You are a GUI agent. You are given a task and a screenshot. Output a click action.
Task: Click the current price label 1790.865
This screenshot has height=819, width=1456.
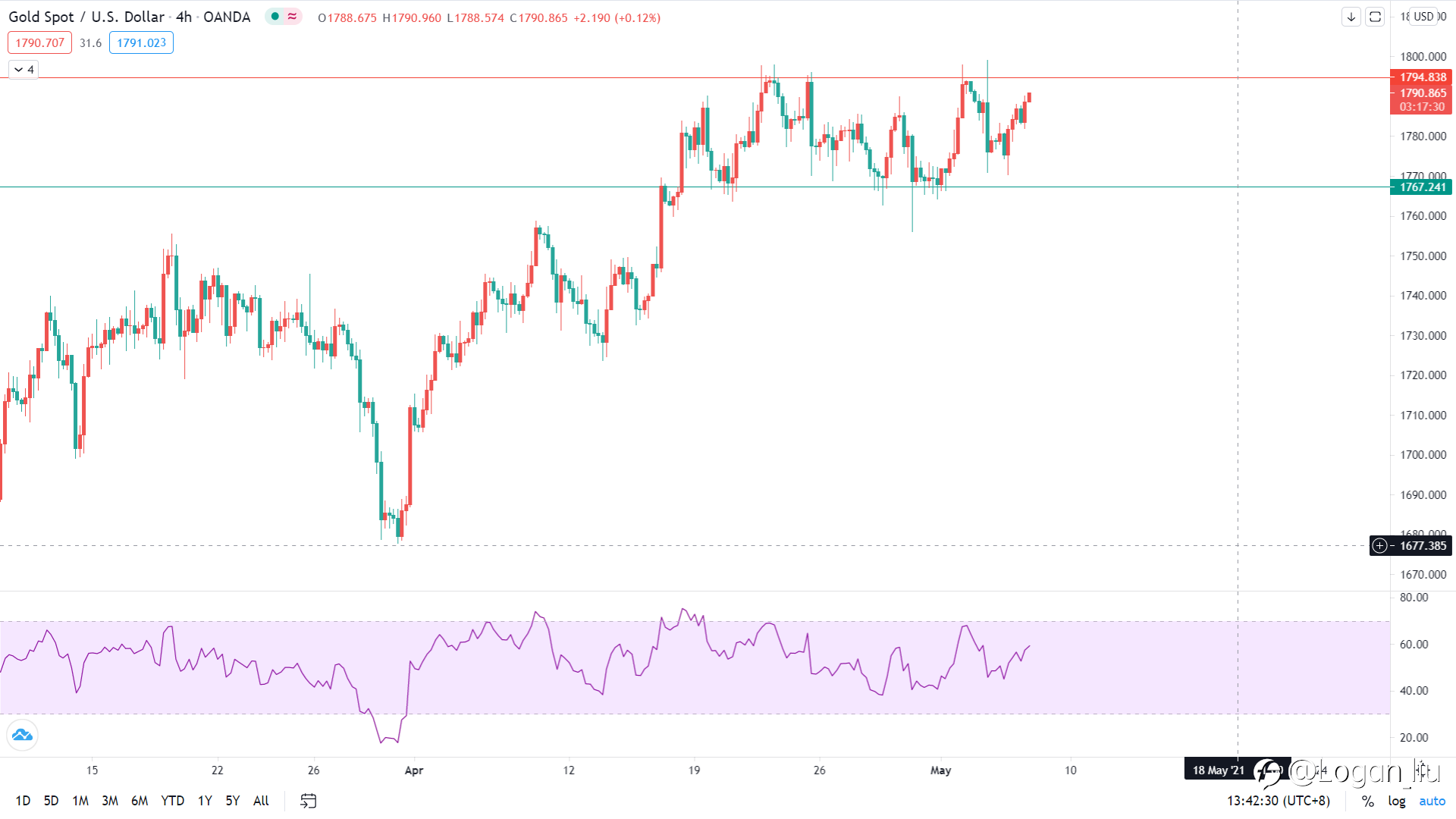[1421, 93]
